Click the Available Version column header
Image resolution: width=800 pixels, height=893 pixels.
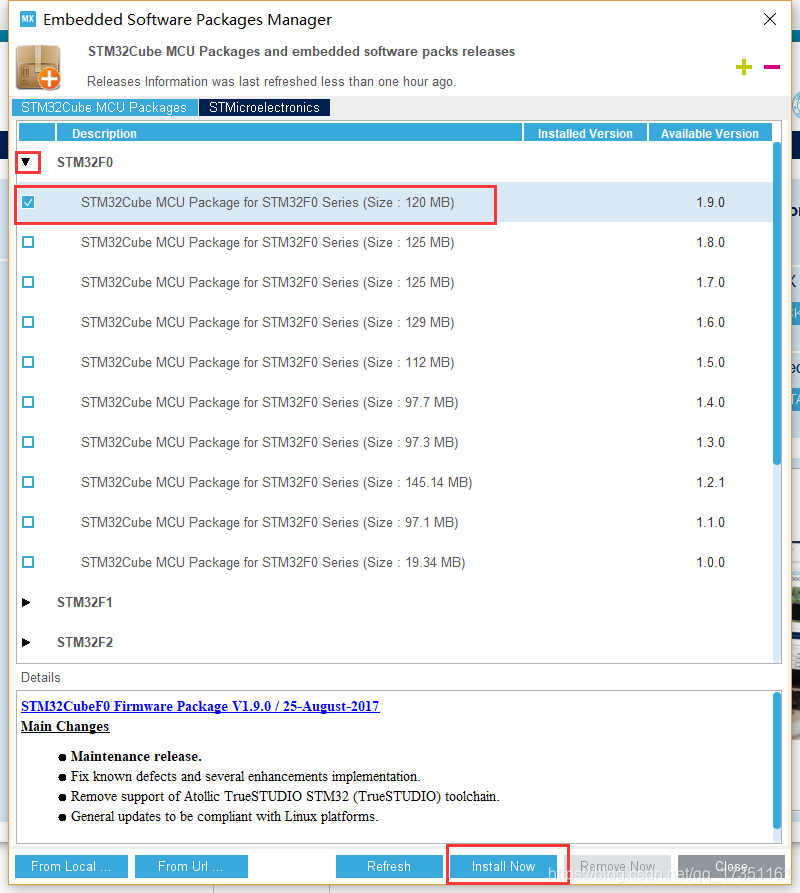click(x=710, y=133)
